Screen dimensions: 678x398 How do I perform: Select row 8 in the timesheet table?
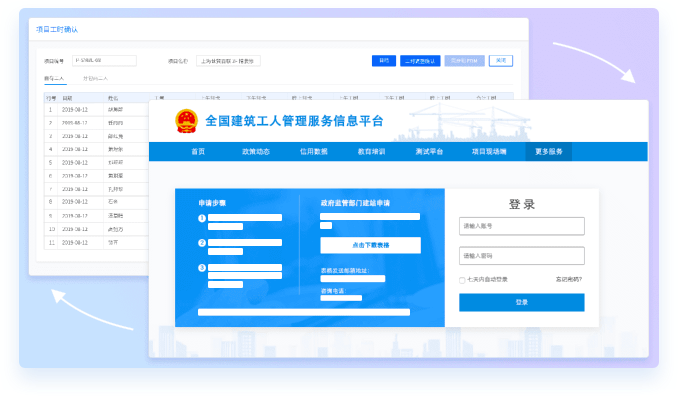[96, 202]
